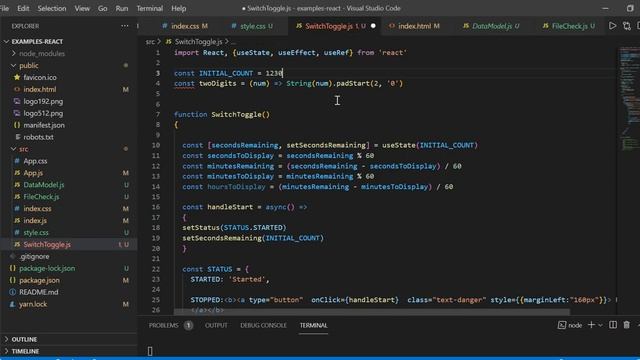Open the Selection menu

click(52, 8)
